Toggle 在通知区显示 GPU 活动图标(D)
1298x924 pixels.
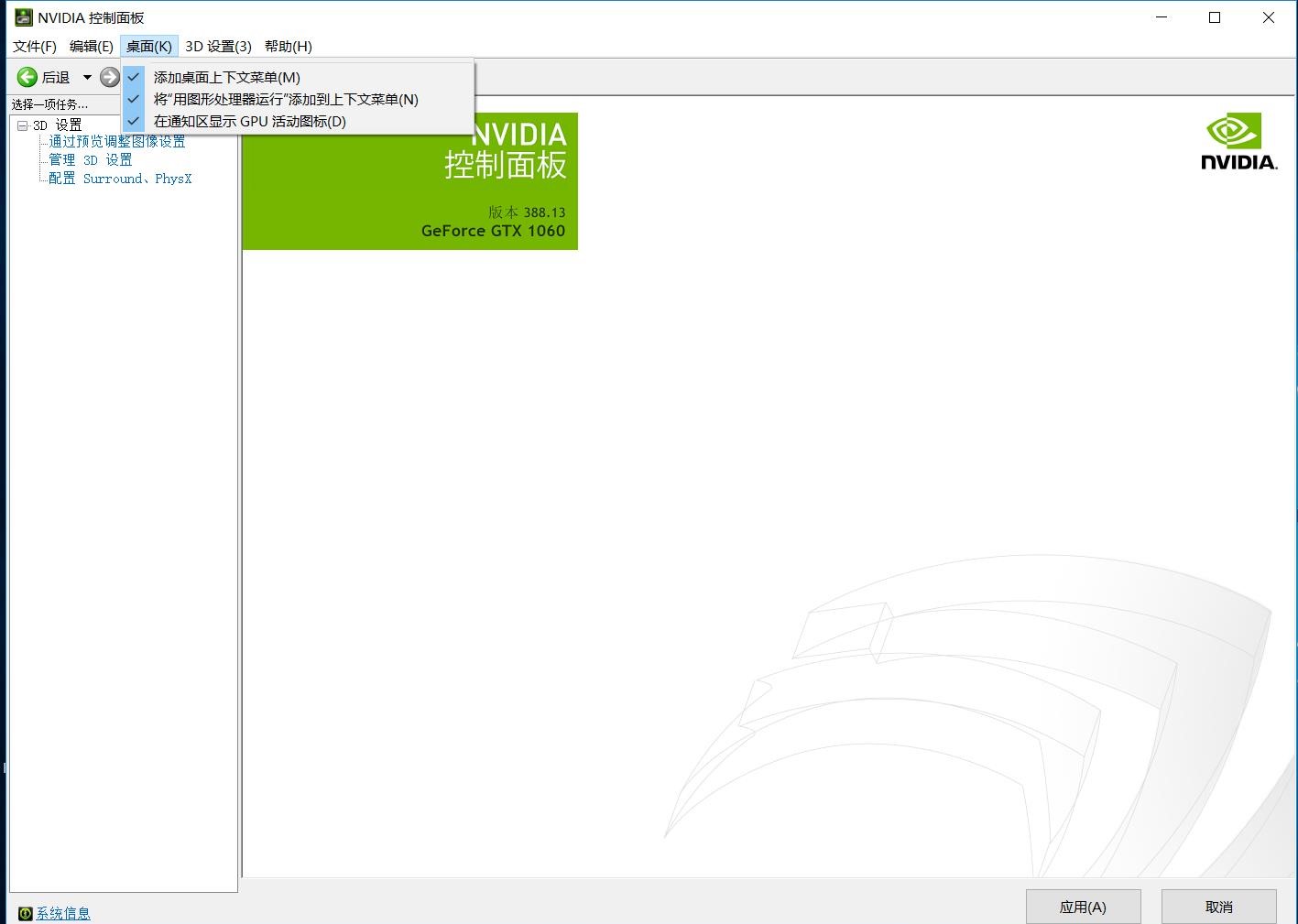298,121
